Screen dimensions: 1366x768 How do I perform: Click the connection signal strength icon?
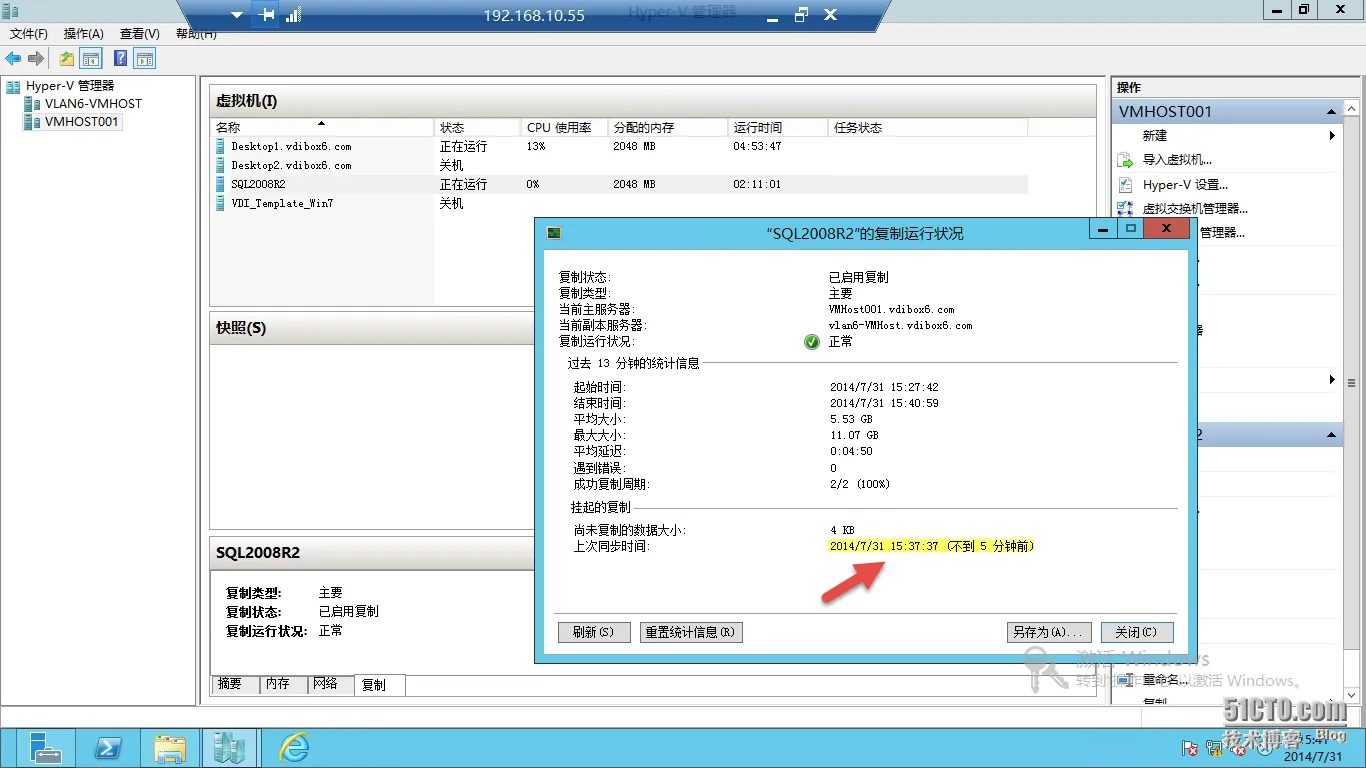point(294,15)
